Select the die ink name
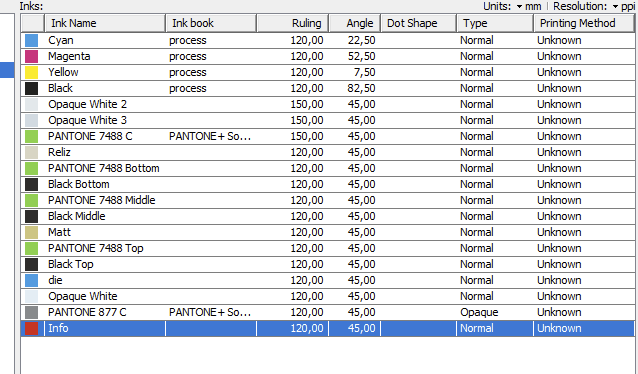 [55, 280]
